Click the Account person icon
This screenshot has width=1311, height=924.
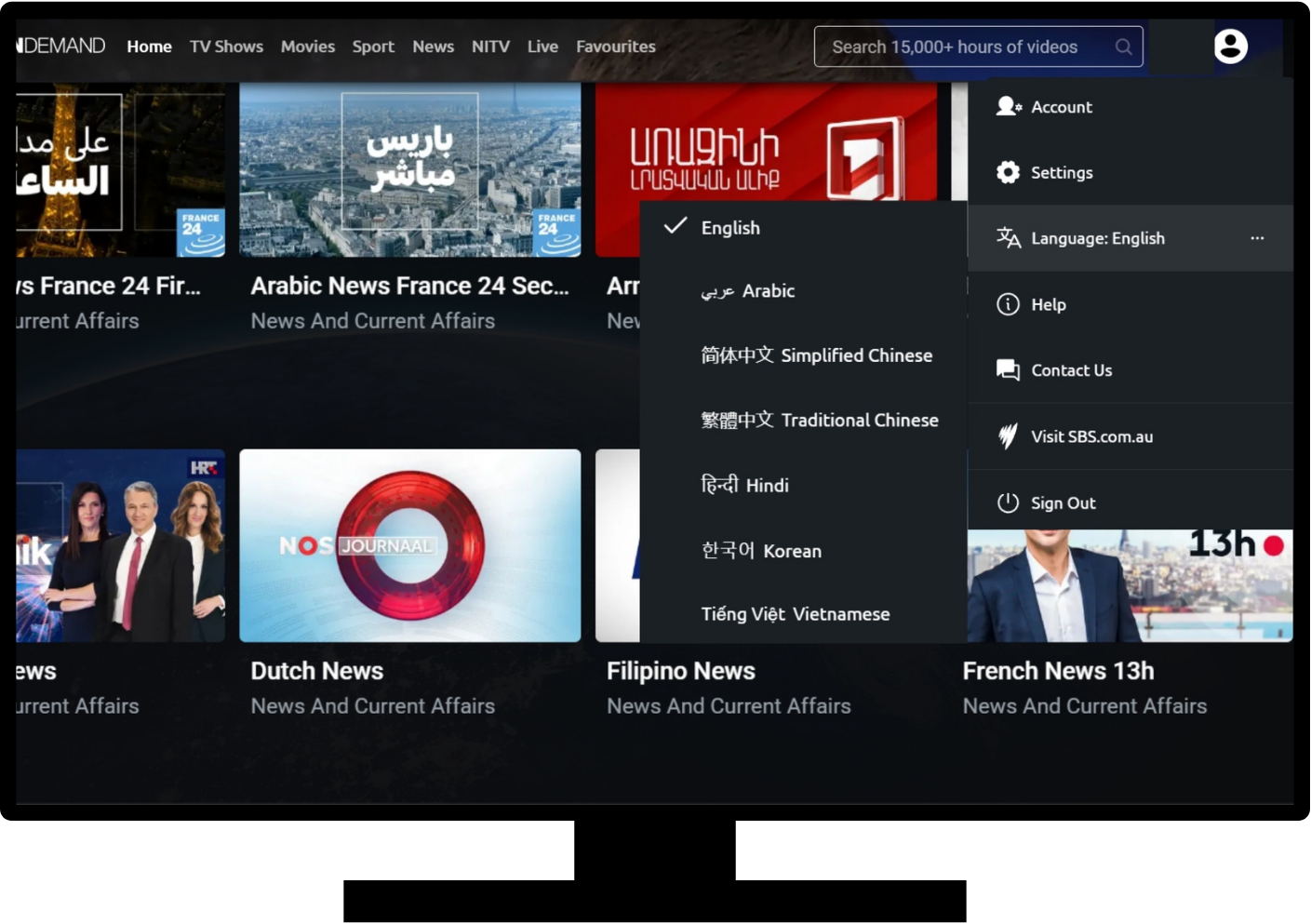pos(1009,106)
